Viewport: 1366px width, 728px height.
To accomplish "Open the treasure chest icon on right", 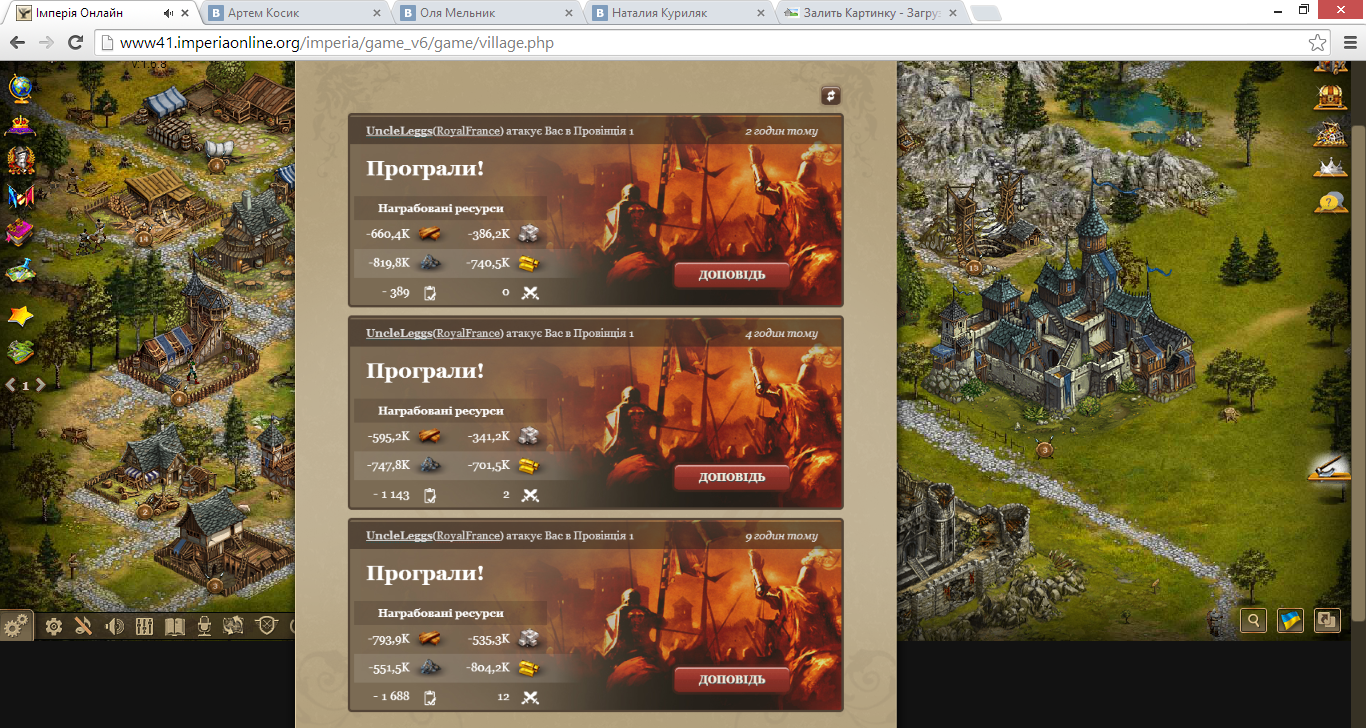I will (1329, 96).
